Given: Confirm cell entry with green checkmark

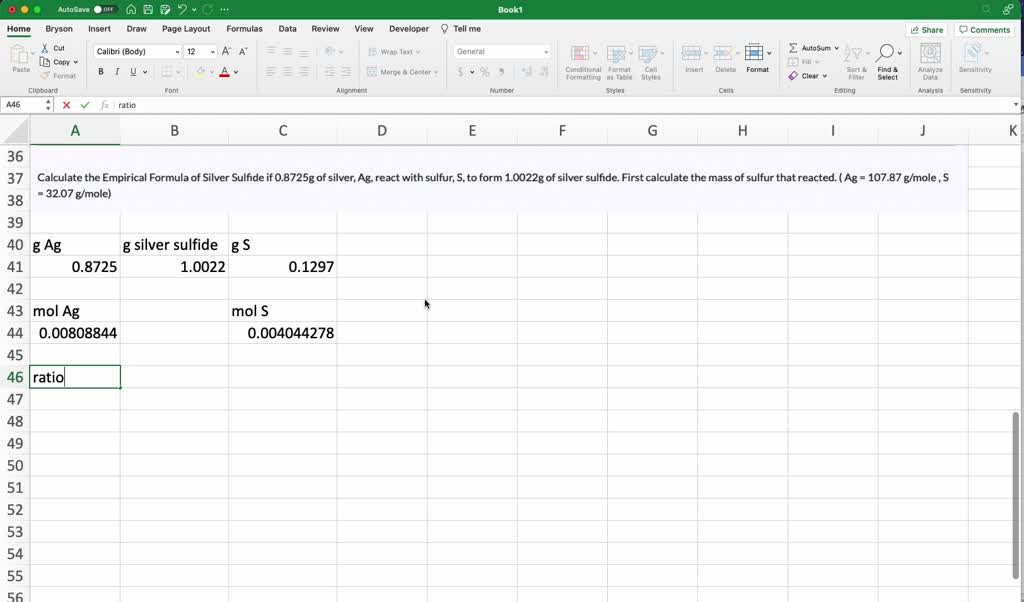Looking at the screenshot, I should coord(85,105).
